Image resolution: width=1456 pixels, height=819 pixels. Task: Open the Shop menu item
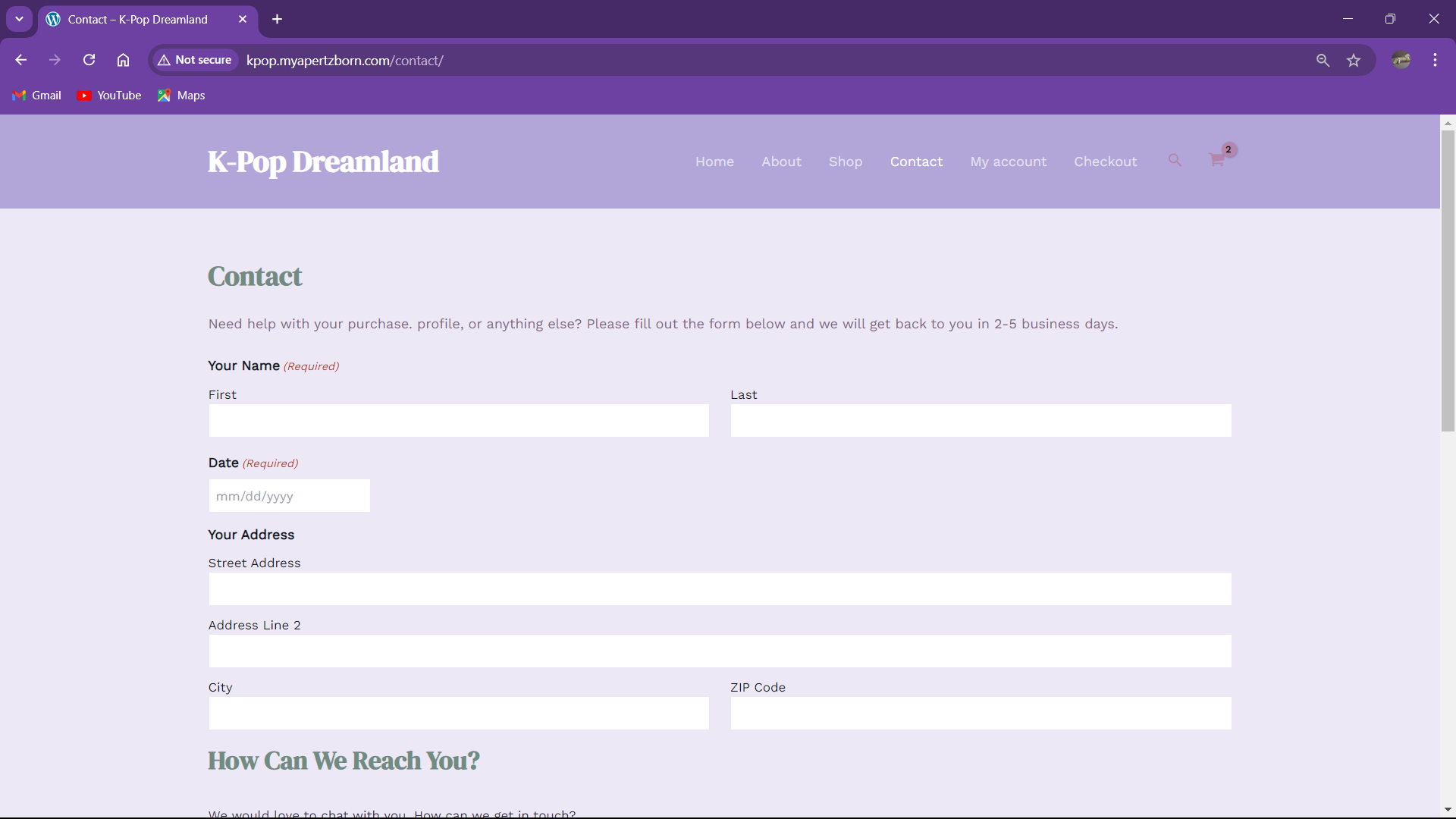click(x=845, y=162)
